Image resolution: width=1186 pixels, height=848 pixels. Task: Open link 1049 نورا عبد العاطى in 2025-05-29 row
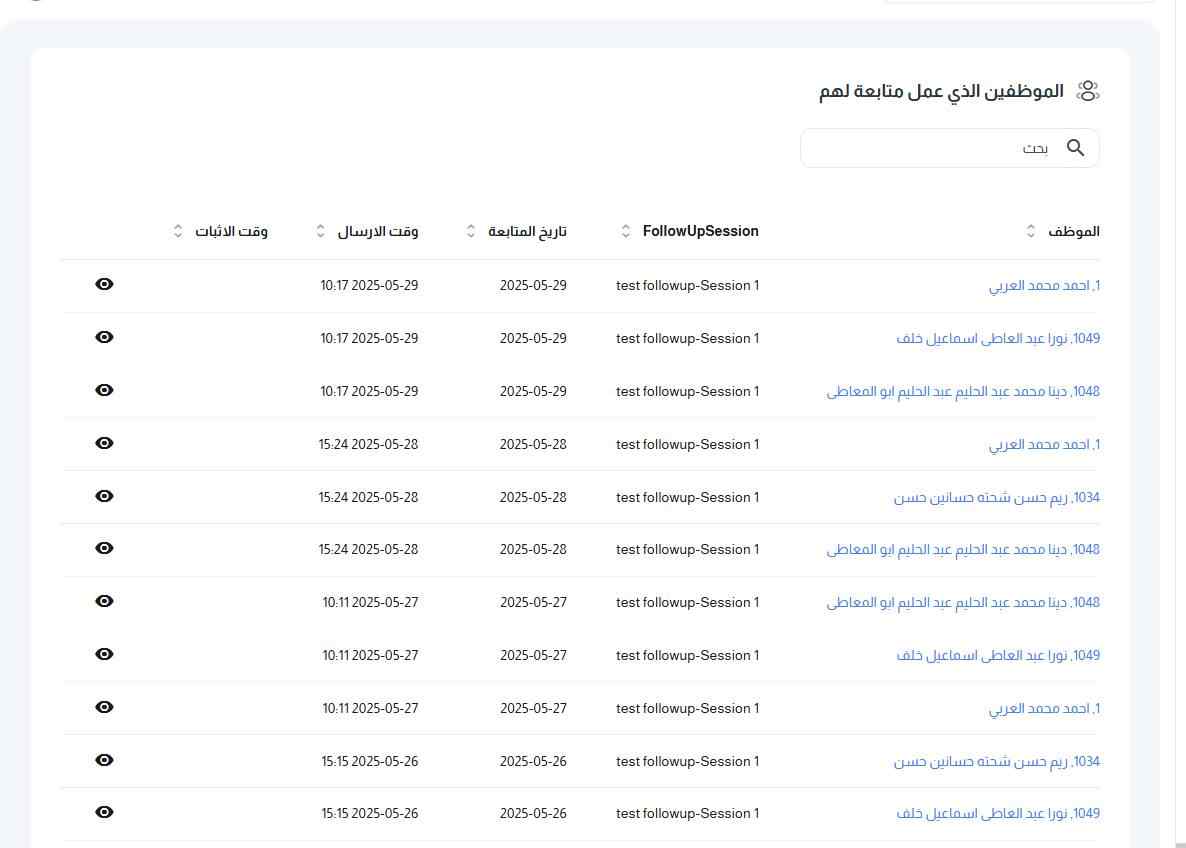pos(998,339)
